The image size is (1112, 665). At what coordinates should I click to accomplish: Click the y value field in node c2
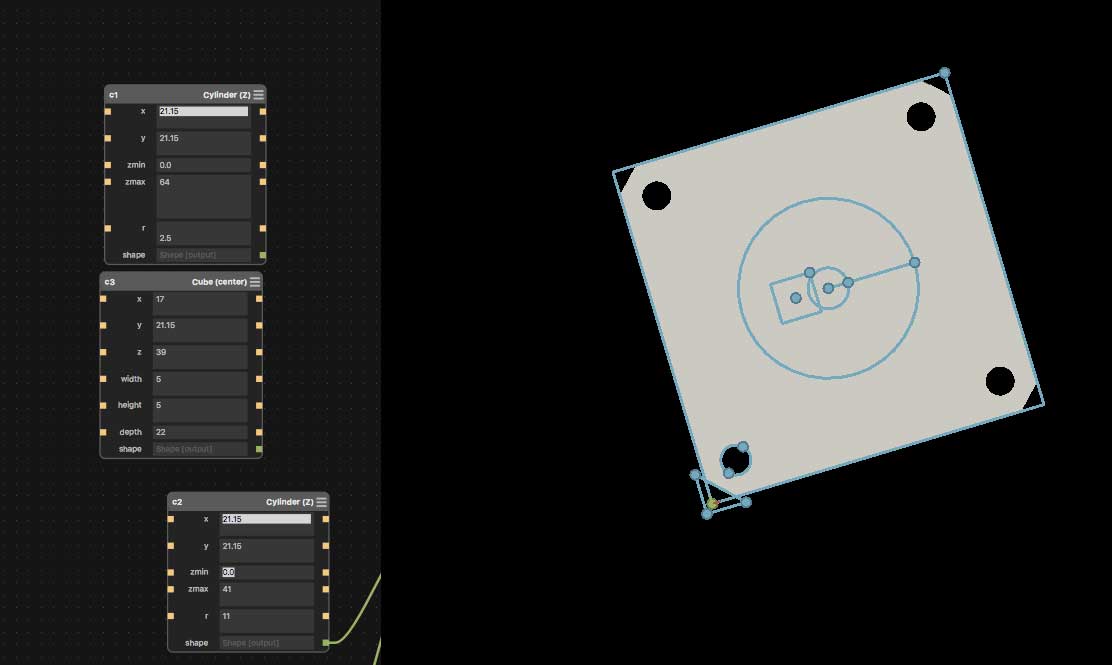267,551
